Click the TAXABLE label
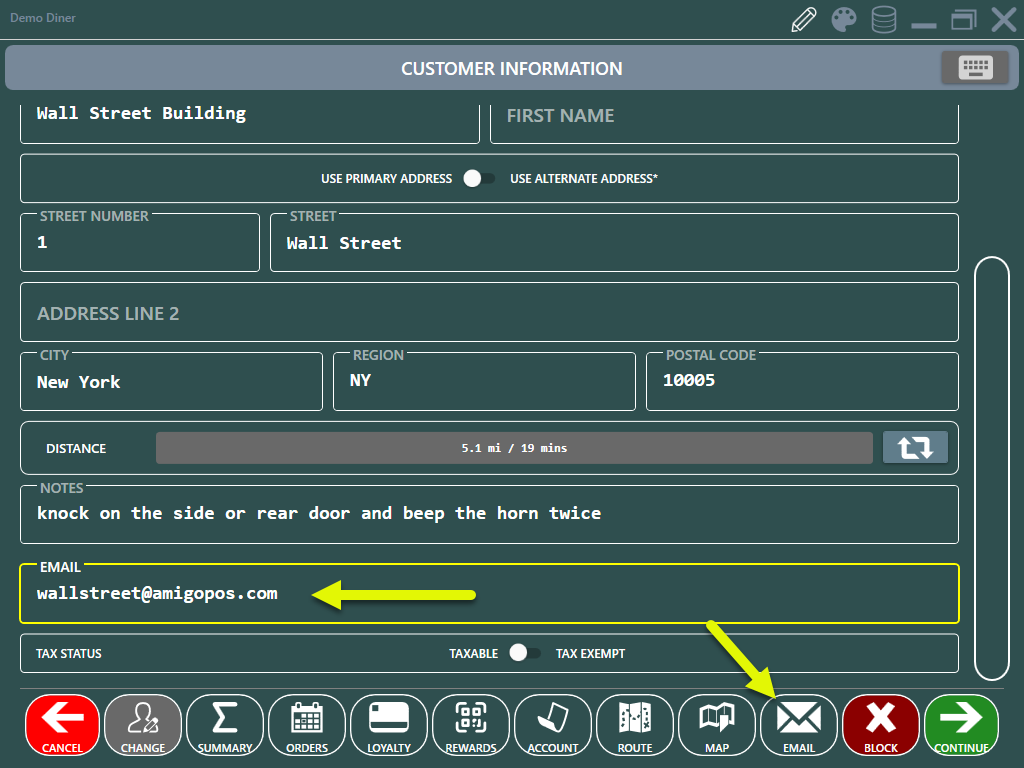The image size is (1024, 768). coord(473,654)
